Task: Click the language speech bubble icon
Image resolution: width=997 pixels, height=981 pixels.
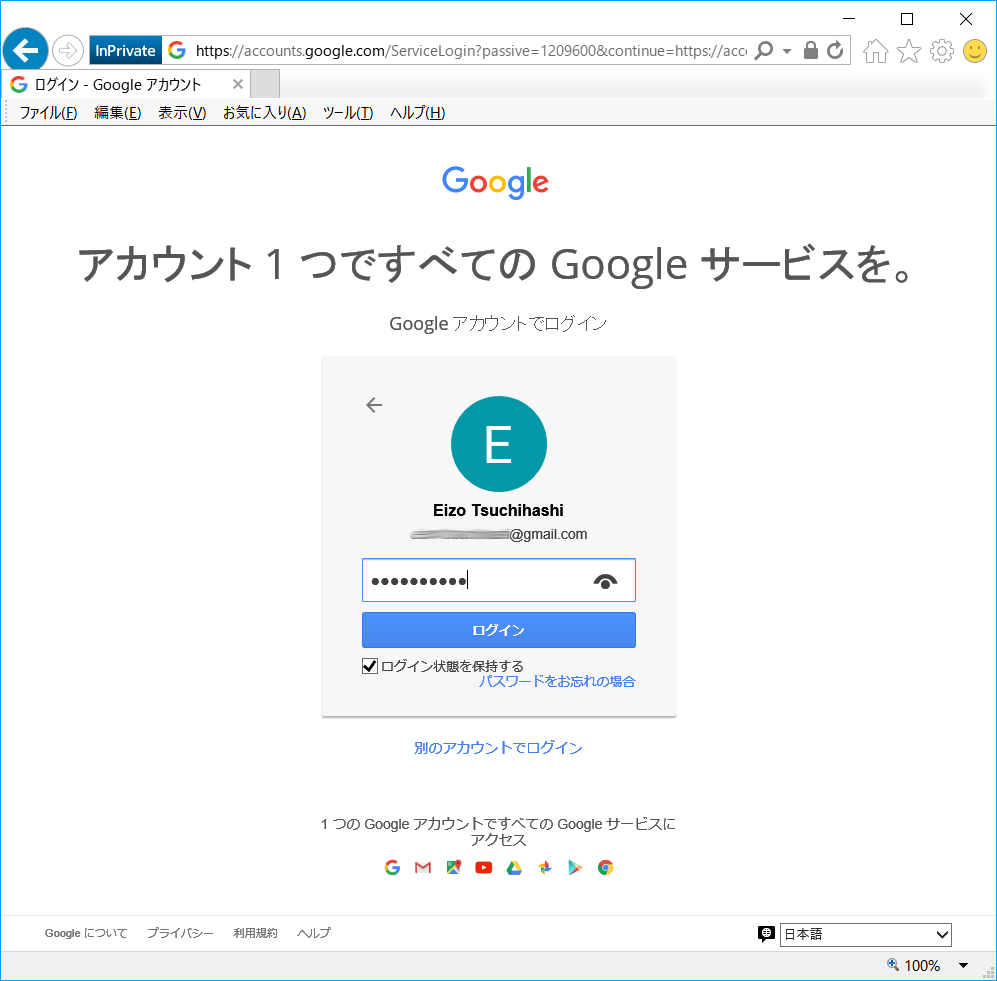Action: 766,933
